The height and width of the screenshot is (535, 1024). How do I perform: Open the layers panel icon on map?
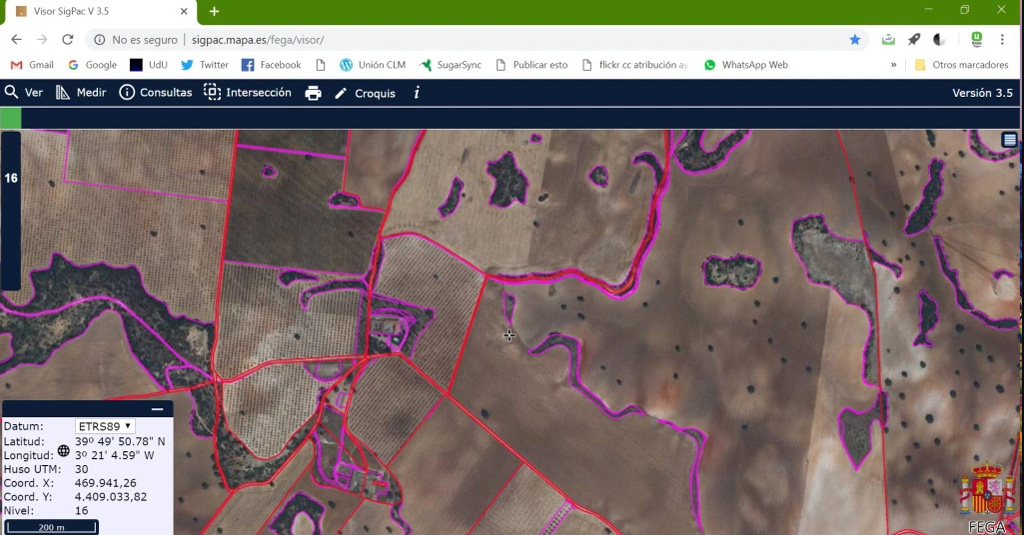click(x=1010, y=140)
